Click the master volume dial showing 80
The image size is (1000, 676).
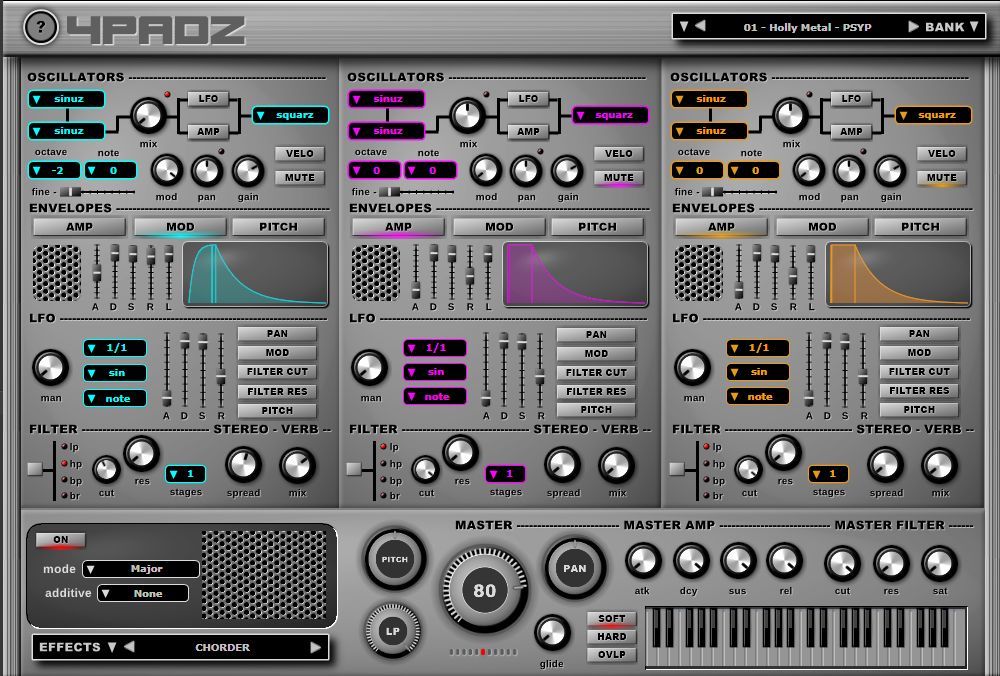(485, 590)
